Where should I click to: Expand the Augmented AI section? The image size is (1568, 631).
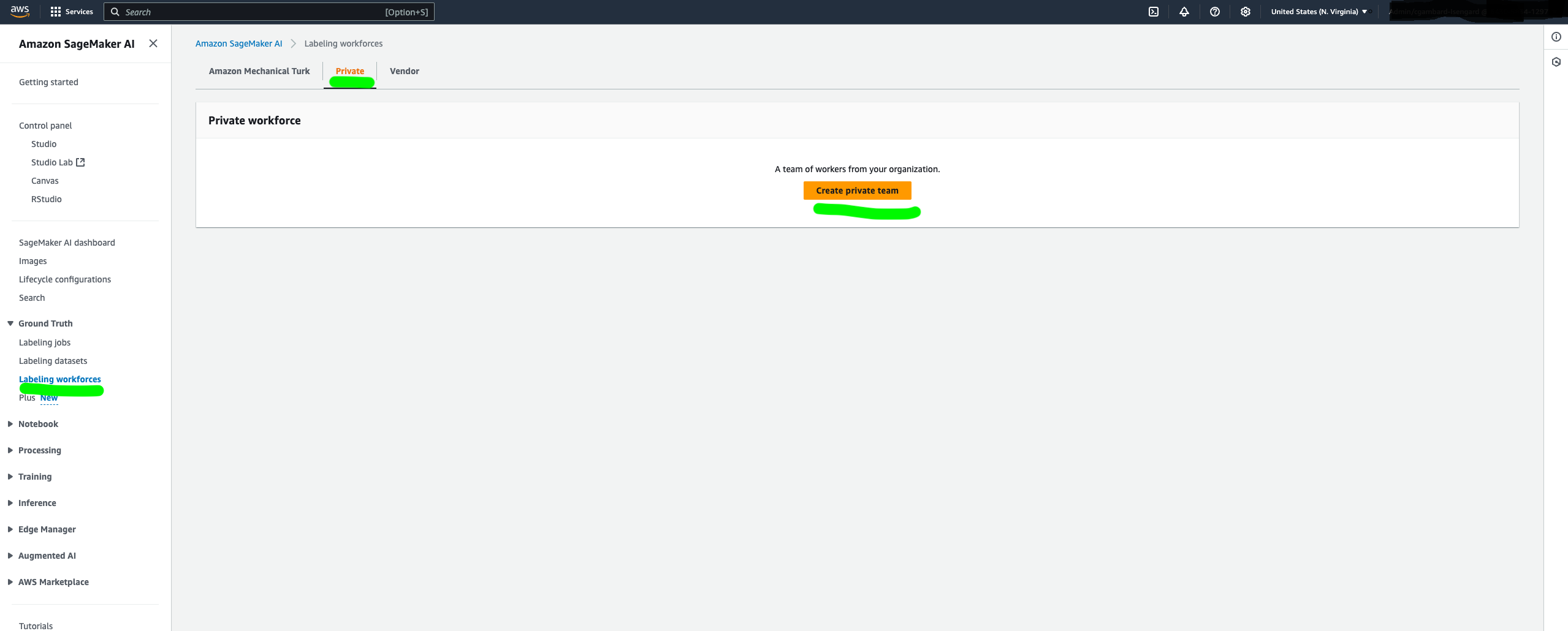[10, 556]
